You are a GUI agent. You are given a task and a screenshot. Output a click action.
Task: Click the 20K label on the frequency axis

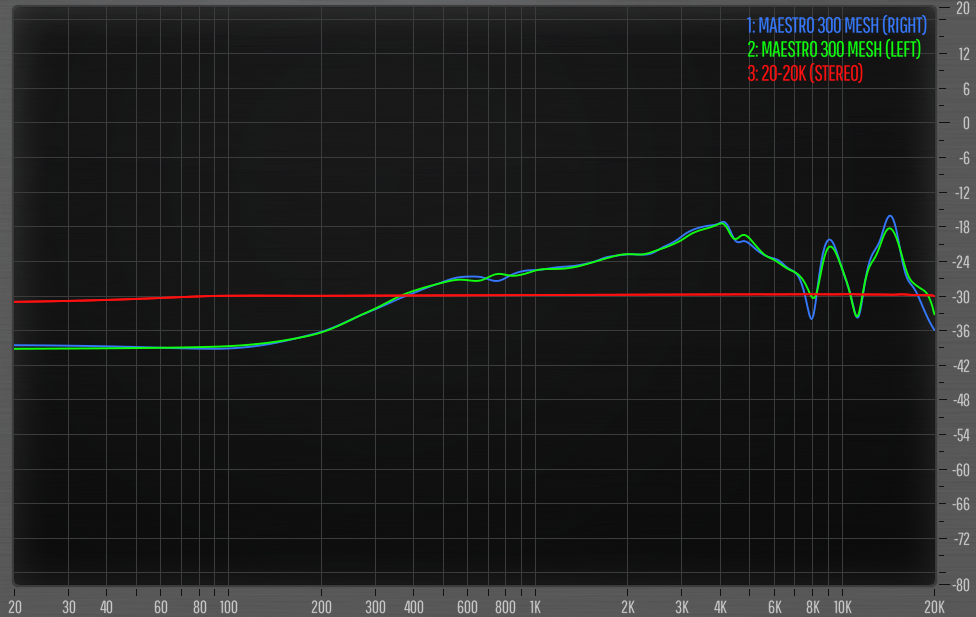click(934, 607)
